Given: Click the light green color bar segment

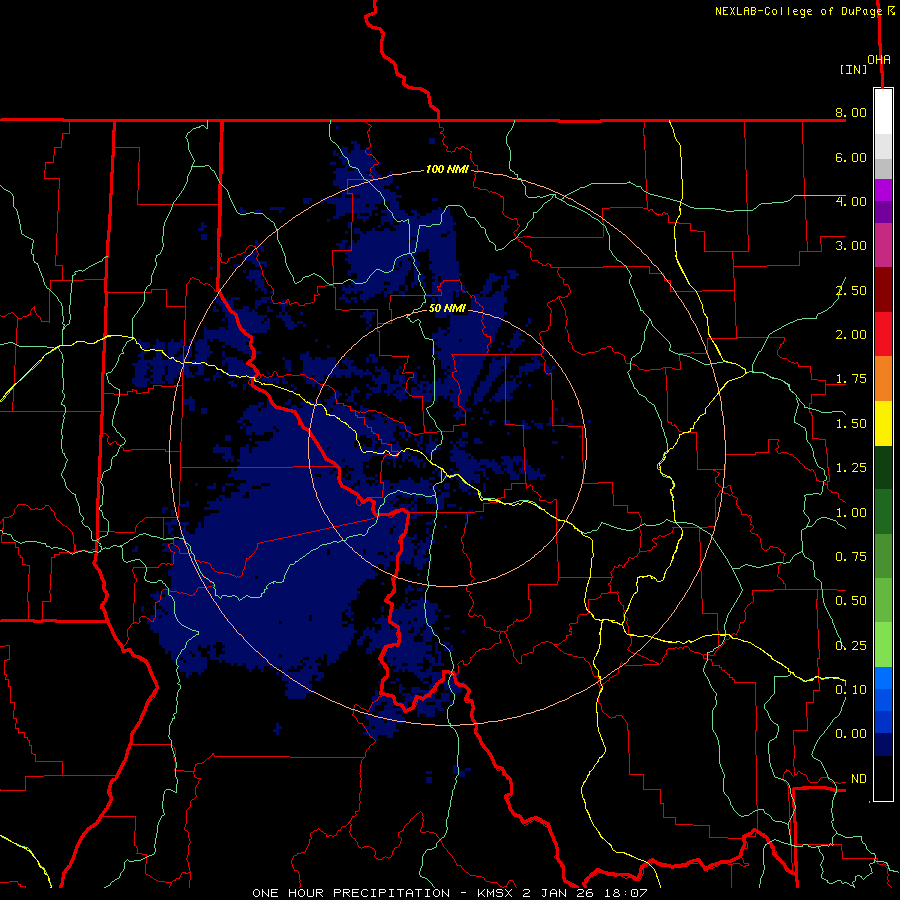Looking at the screenshot, I should [883, 645].
